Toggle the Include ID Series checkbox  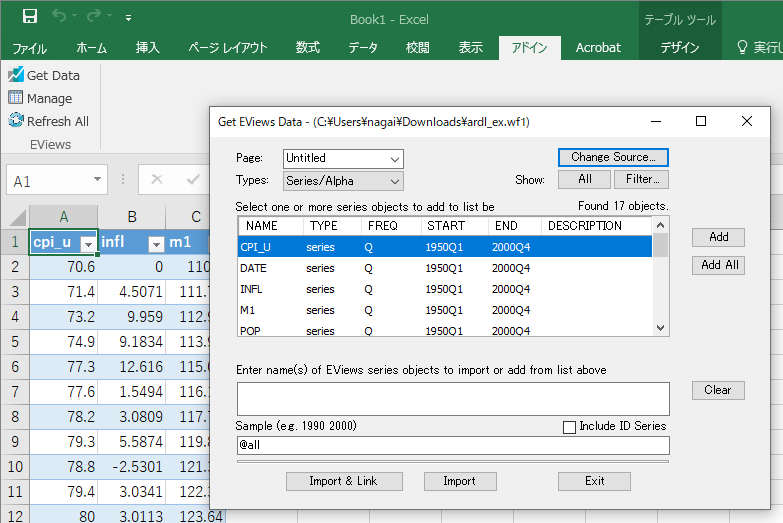click(569, 427)
